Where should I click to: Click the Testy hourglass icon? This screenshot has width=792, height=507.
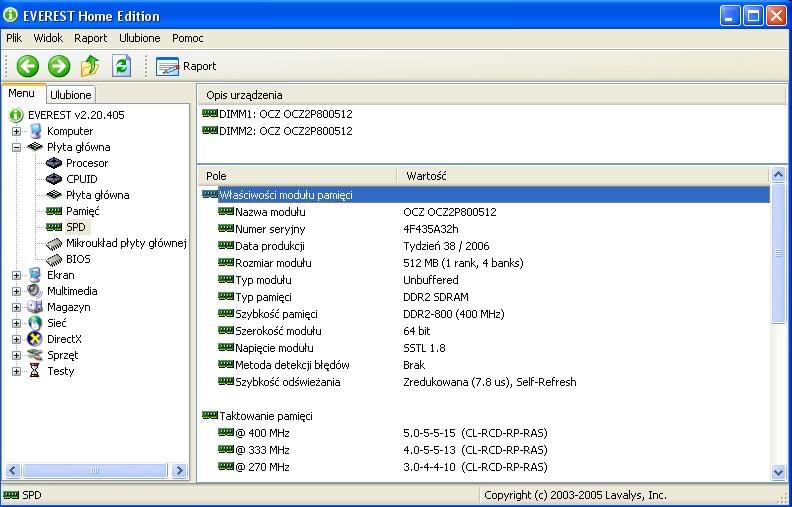[34, 371]
